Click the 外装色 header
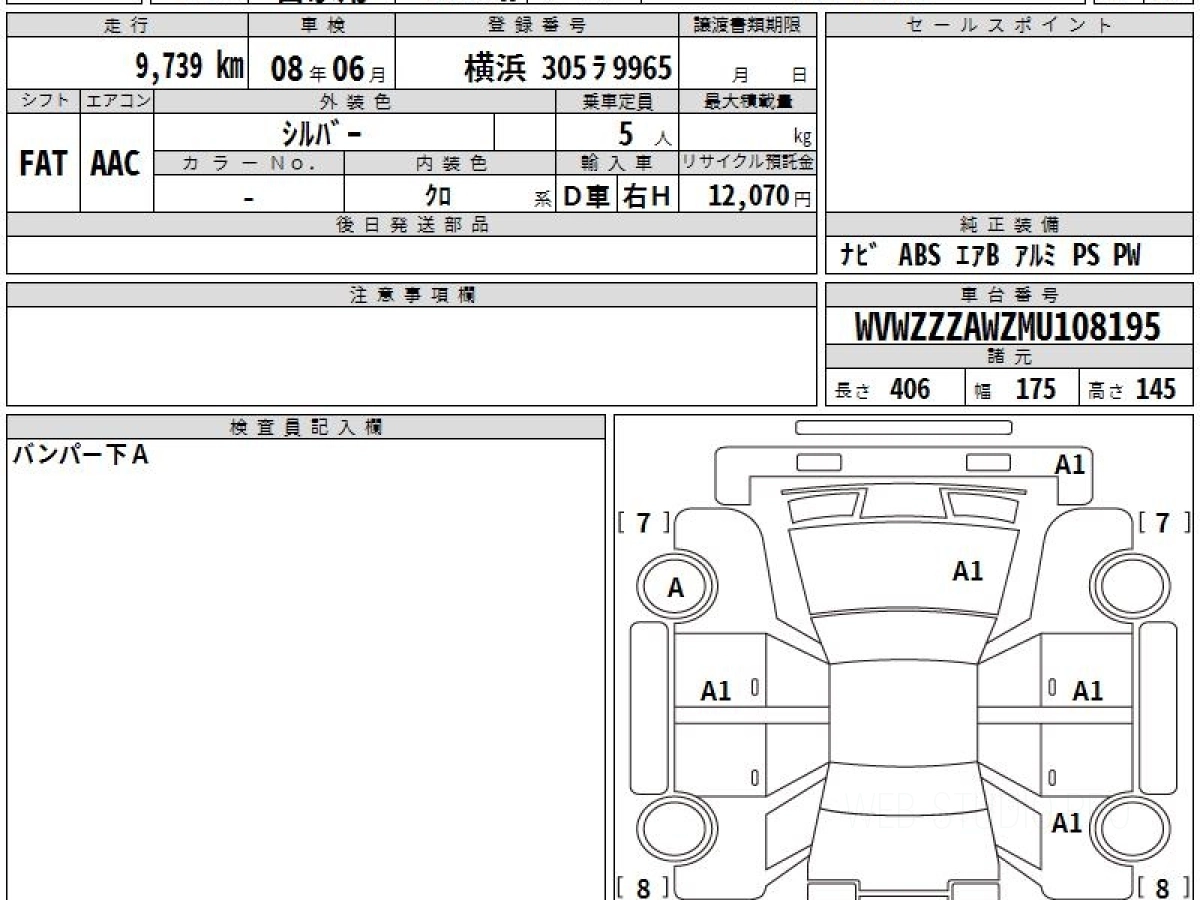Viewport: 1200px width, 900px height. [355, 100]
